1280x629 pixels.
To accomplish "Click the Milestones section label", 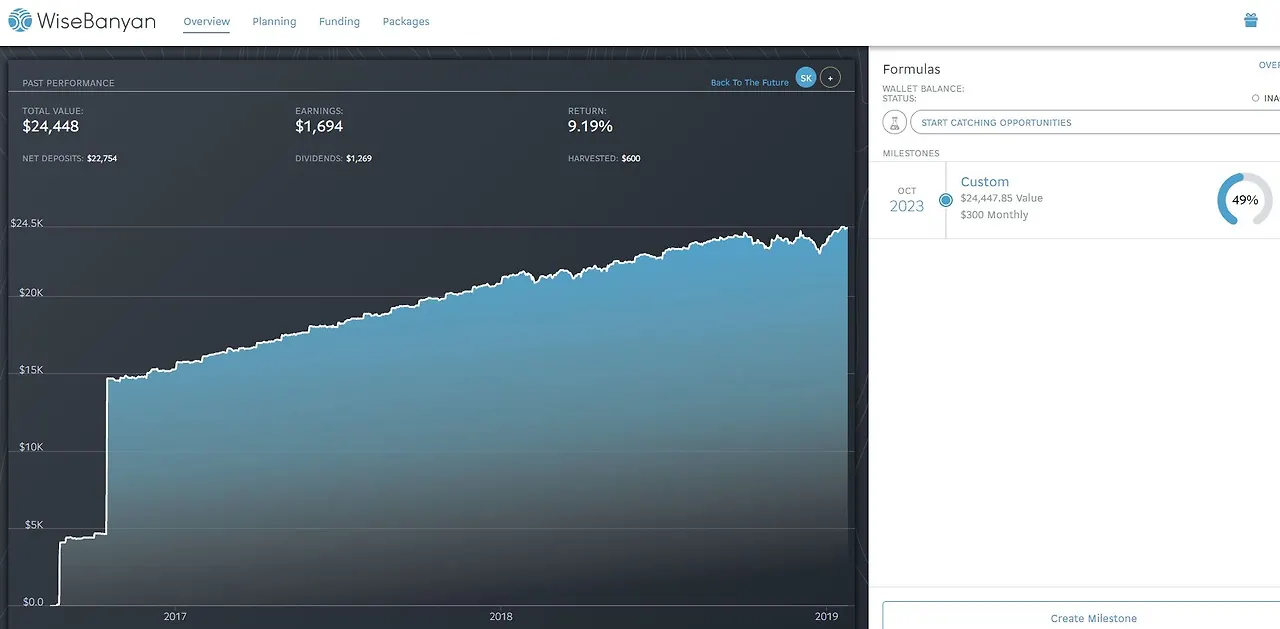I will pos(911,153).
